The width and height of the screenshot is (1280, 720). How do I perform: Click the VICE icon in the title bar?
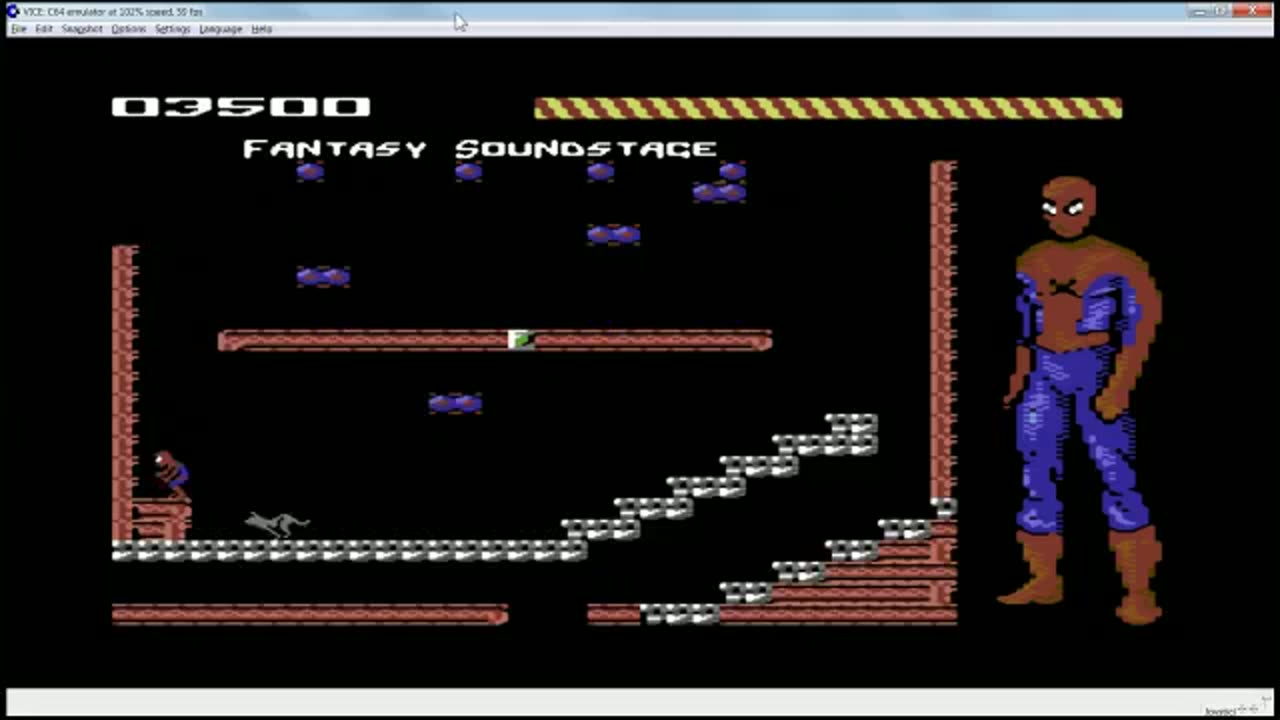pyautogui.click(x=12, y=11)
